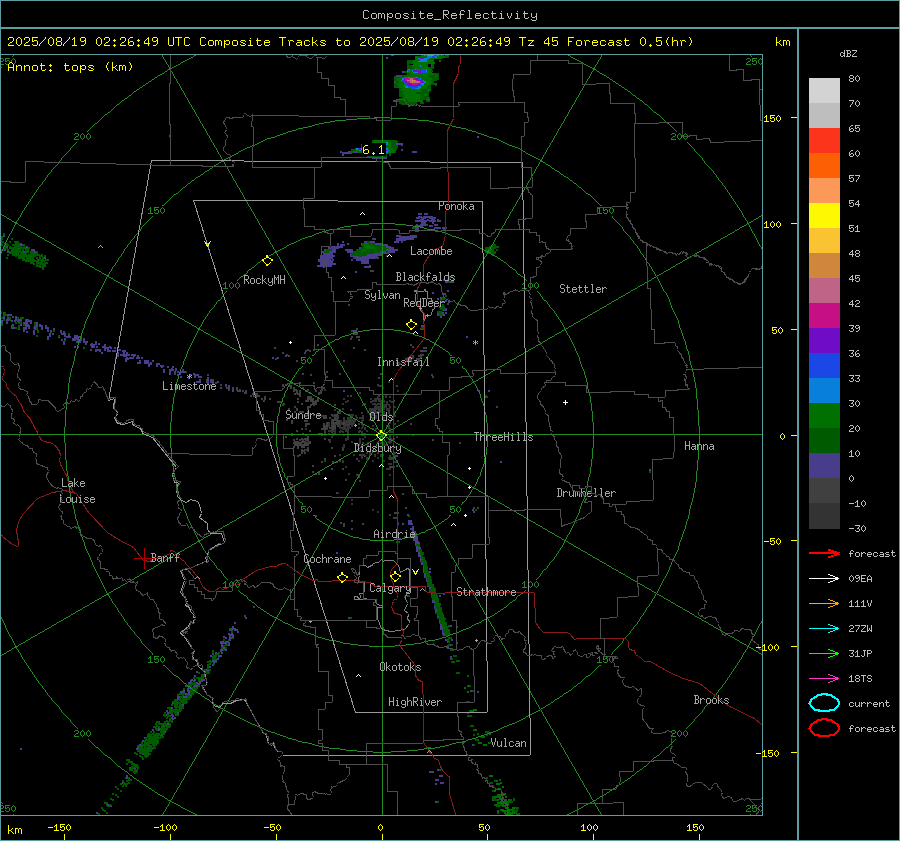This screenshot has width=900, height=841.
Task: Click the Innisfail town label
Action: (403, 362)
